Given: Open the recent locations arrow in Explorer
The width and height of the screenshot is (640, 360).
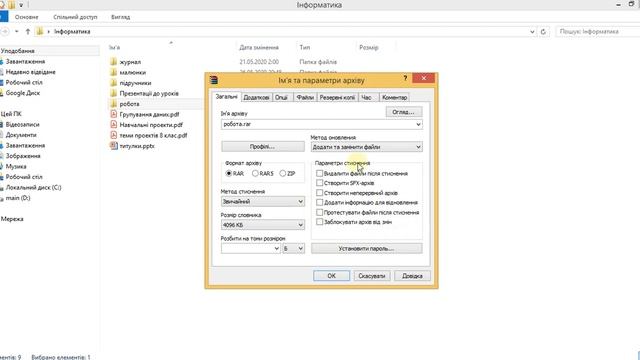Looking at the screenshot, I should tap(17, 31).
